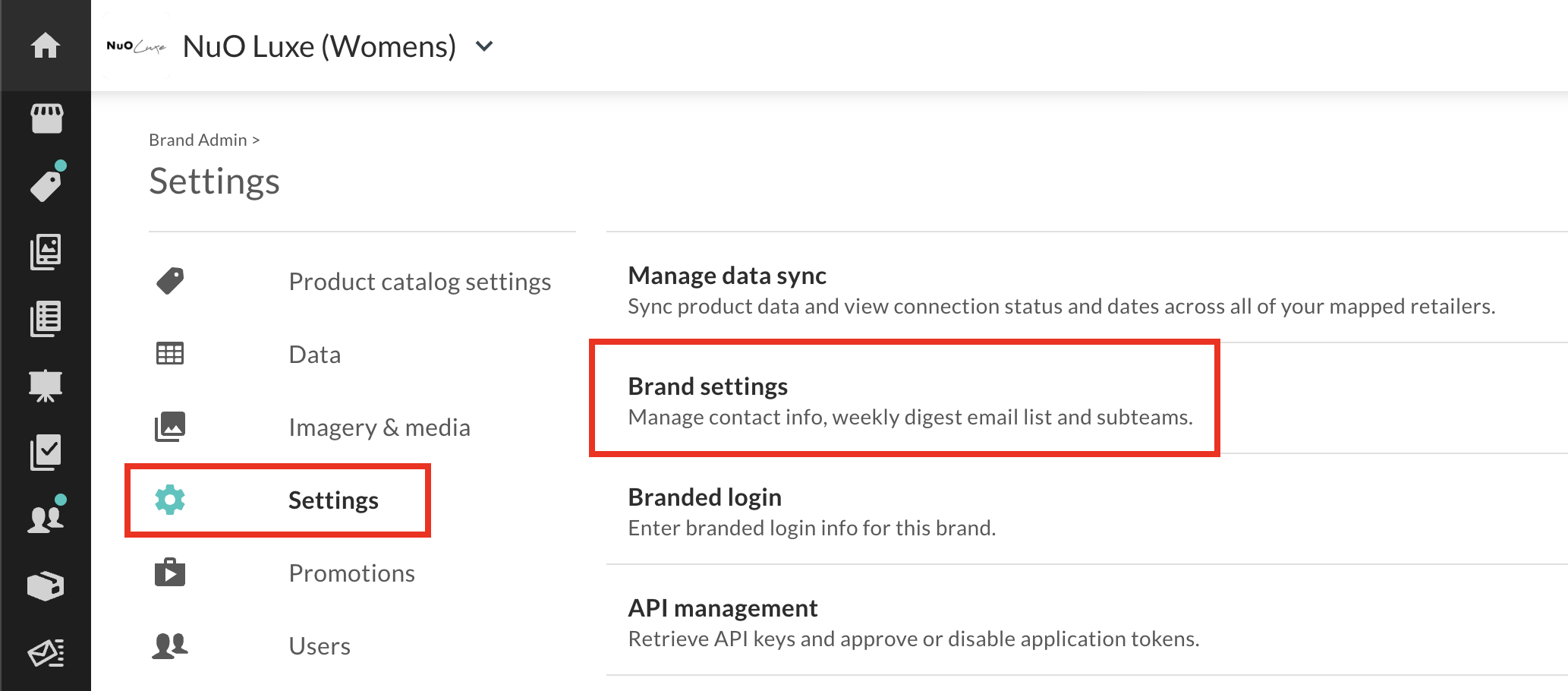Click the tag icon beside Product catalog settings

(170, 281)
